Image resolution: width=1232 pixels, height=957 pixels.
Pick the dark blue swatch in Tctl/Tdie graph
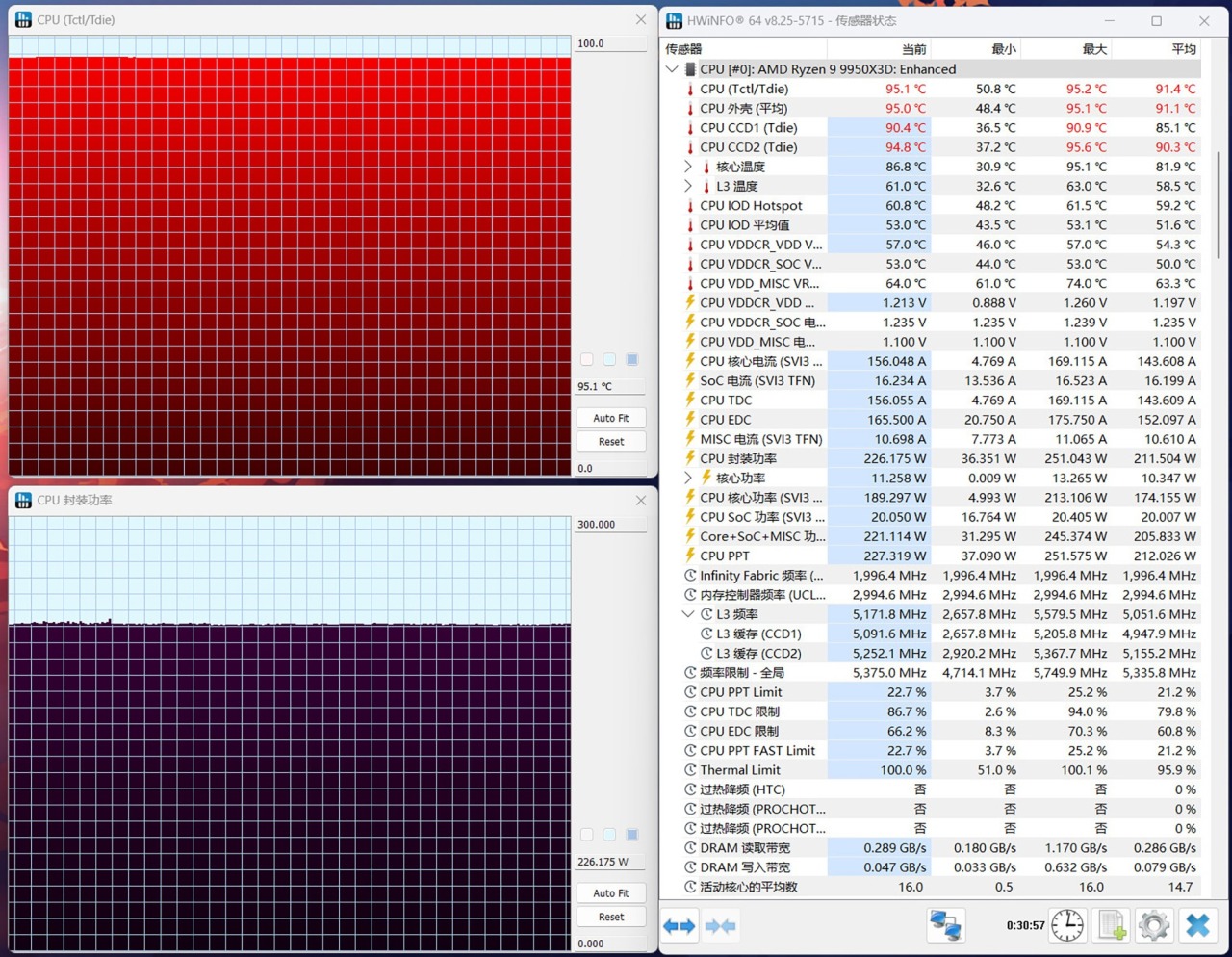(632, 359)
